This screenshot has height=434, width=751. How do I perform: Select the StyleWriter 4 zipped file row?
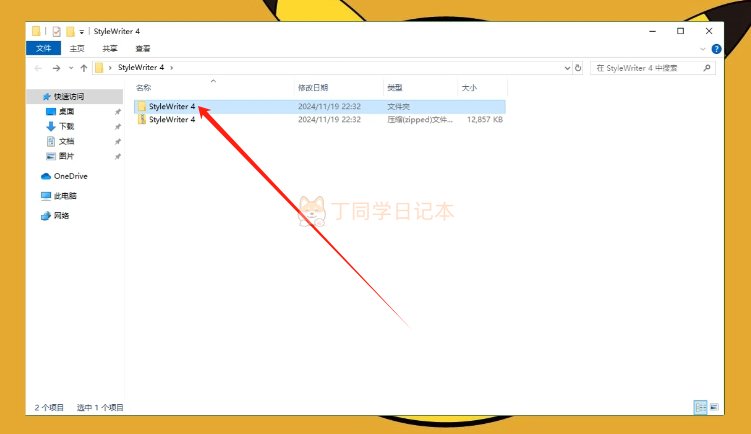point(320,120)
